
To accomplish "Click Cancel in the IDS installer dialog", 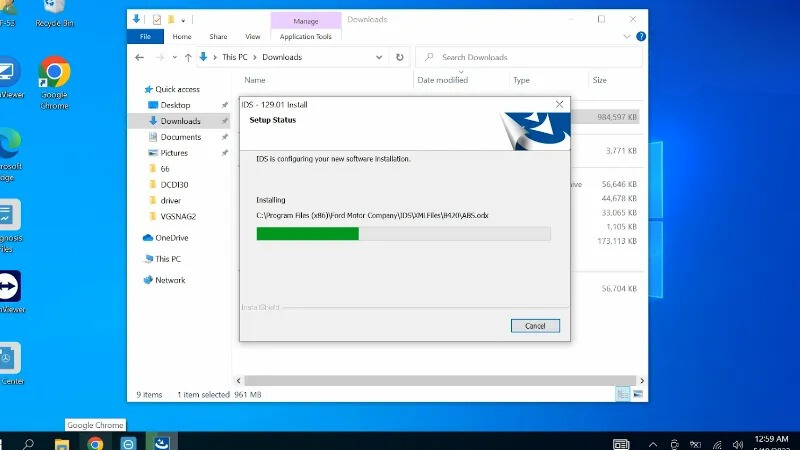I will pos(535,326).
